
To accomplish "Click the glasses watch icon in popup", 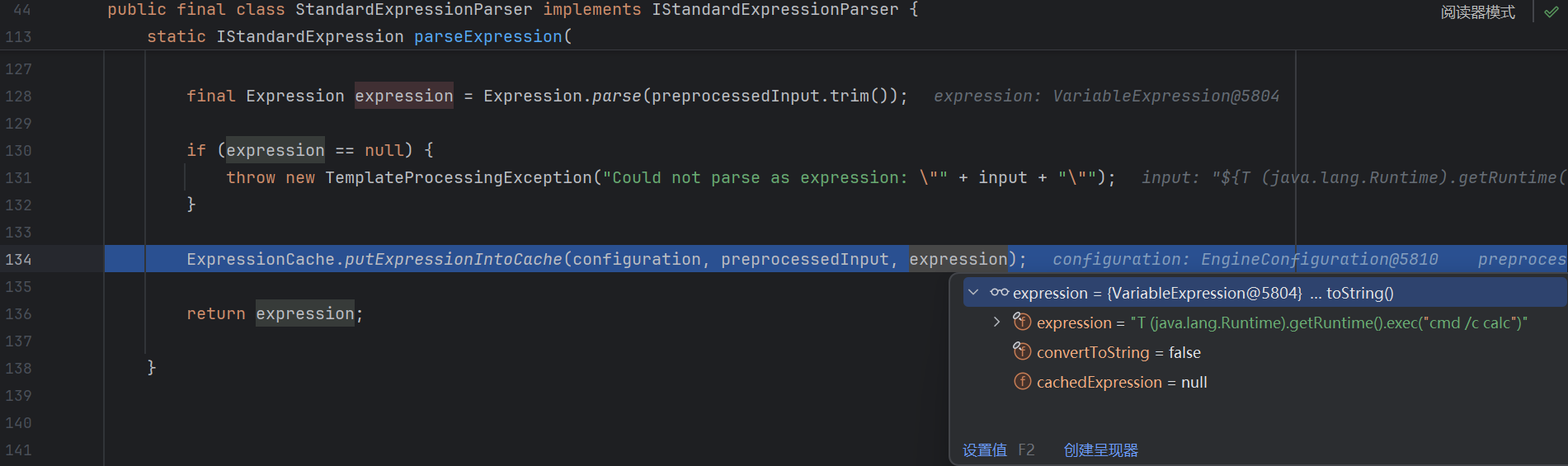I will [x=999, y=293].
